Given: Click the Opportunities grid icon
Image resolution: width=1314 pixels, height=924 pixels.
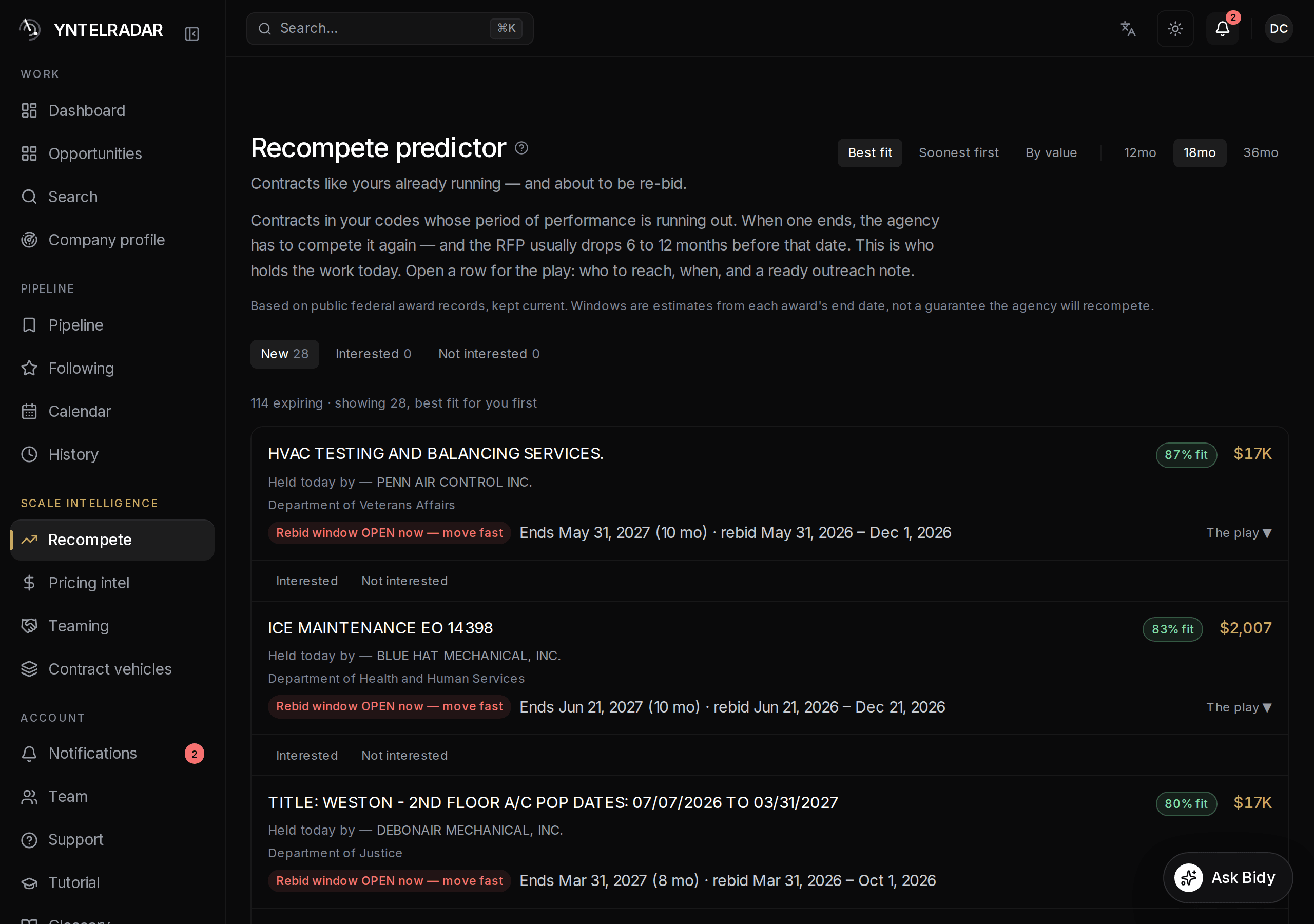Looking at the screenshot, I should pos(29,153).
